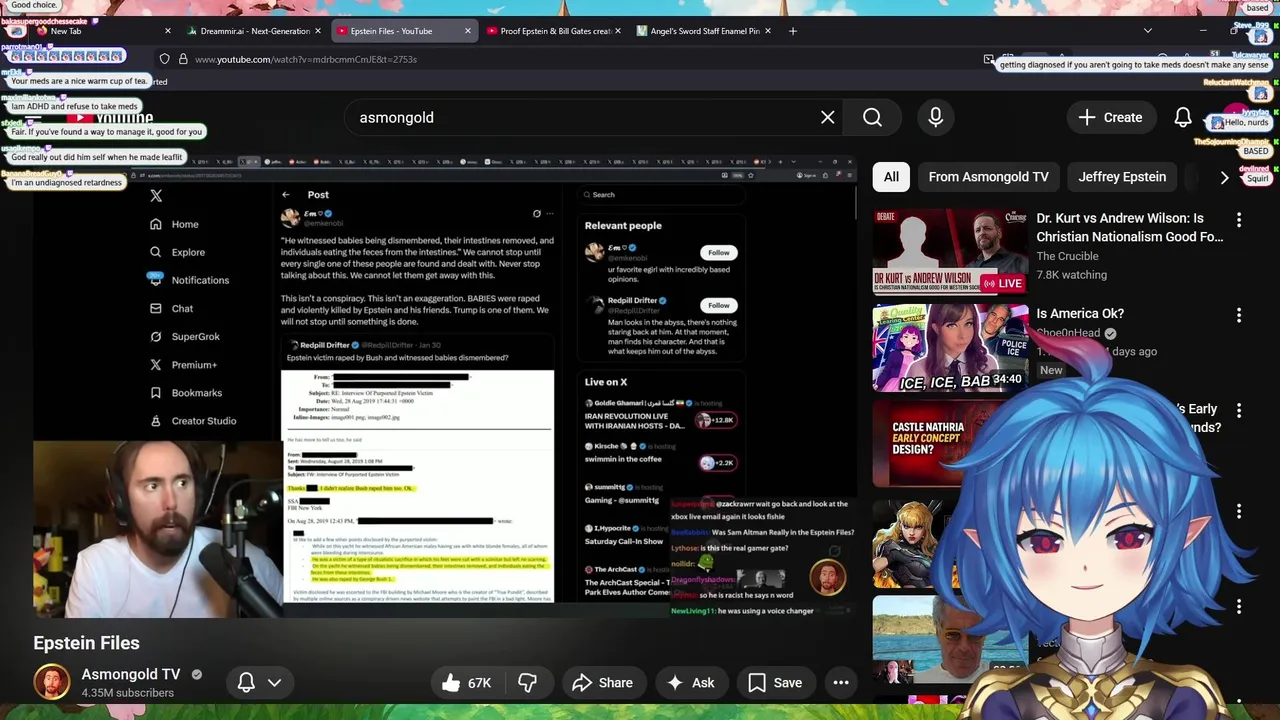Open the Proof Epstein & Bill Gates tab
This screenshot has height=720, width=1280.
pyautogui.click(x=555, y=31)
